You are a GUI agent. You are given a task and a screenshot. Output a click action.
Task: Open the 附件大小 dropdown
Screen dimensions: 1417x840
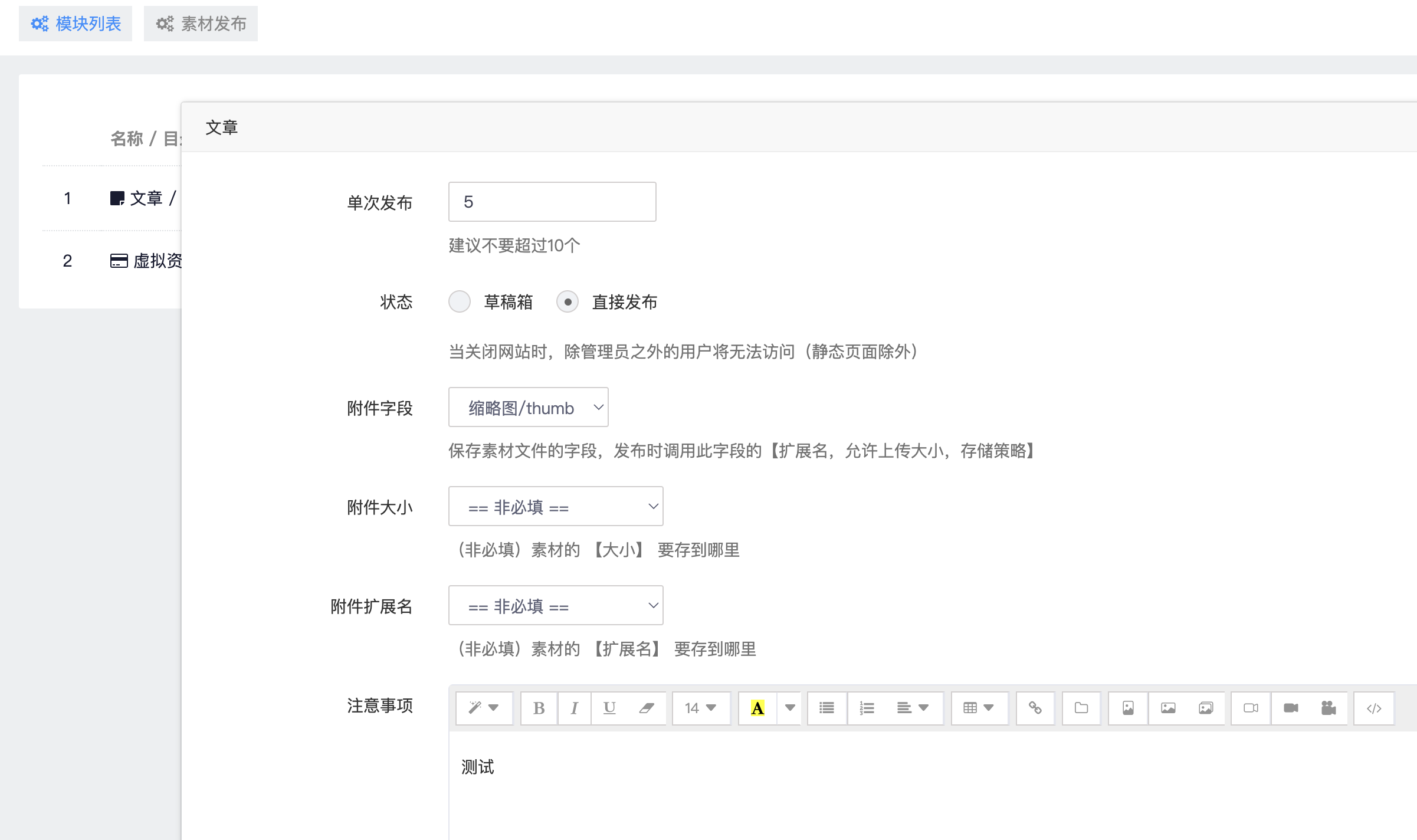pyautogui.click(x=555, y=506)
